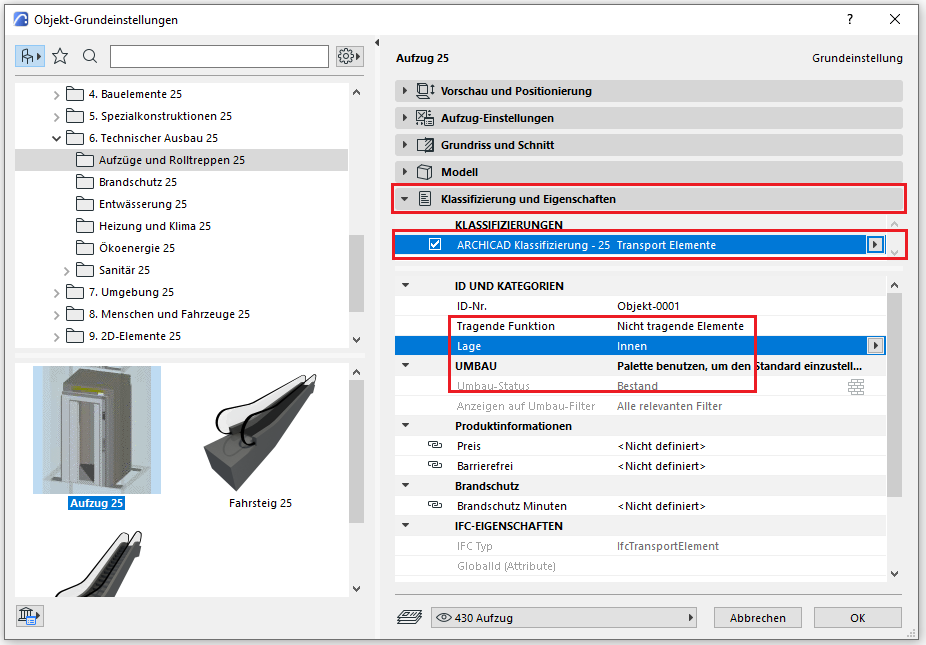Click the layer icon beside 430 Aufzug

point(409,618)
